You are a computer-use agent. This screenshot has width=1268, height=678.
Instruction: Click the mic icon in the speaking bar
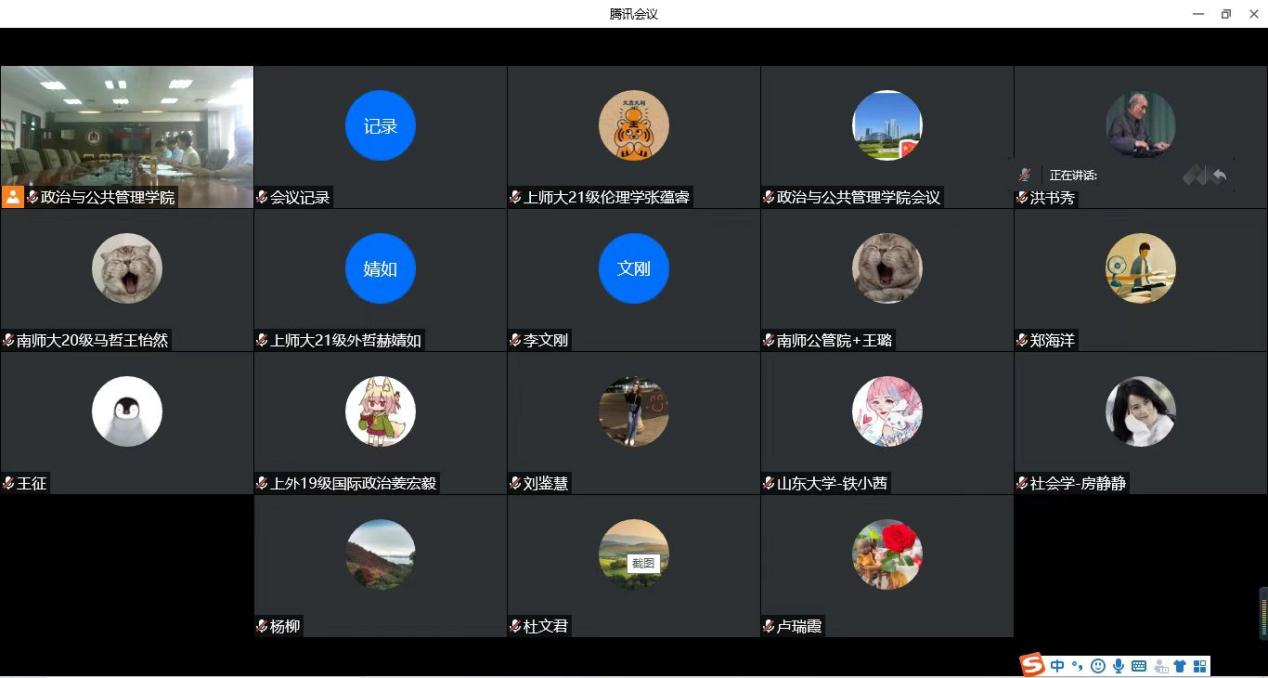[x=1025, y=175]
